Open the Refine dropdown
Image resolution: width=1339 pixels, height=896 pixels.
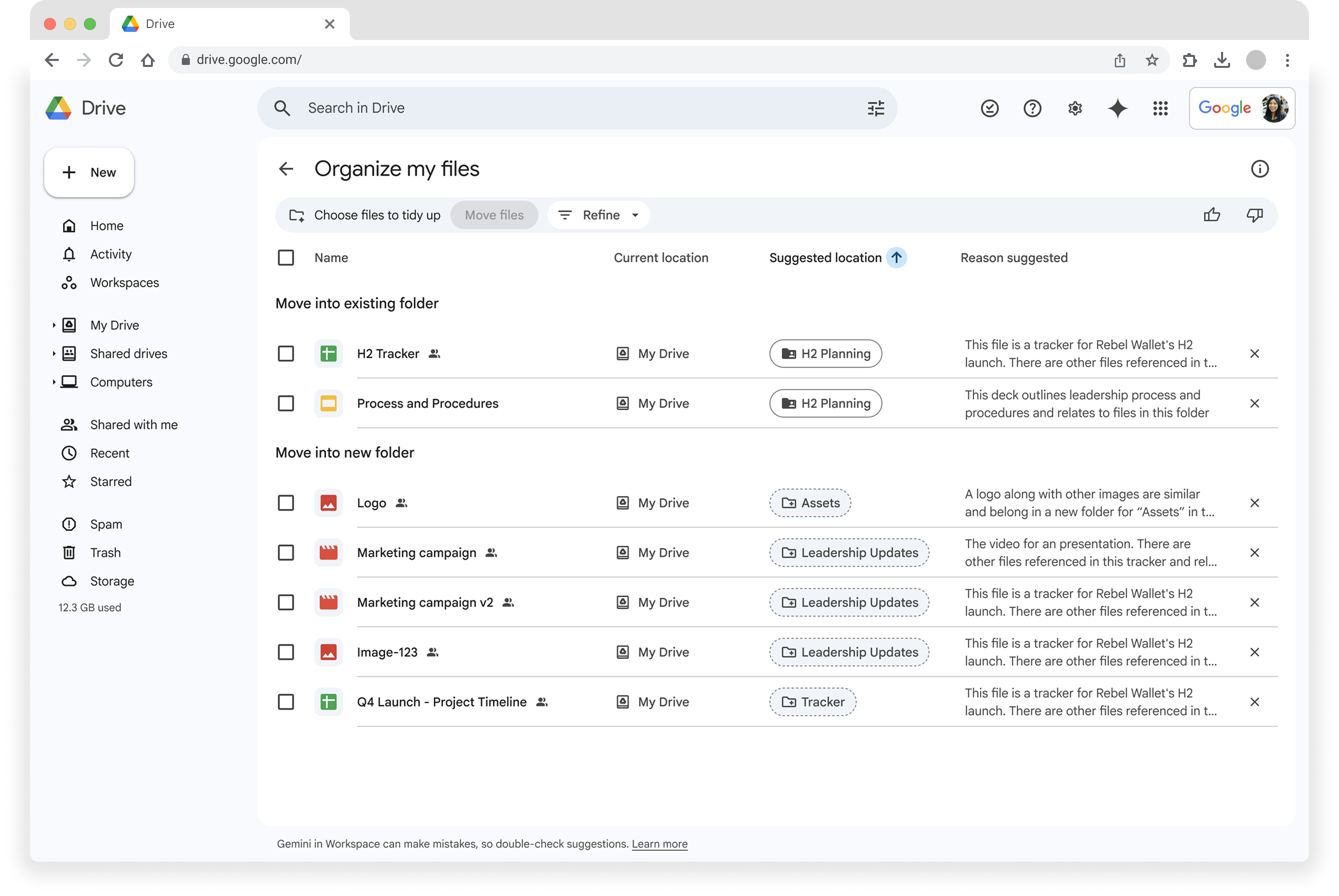pos(598,215)
